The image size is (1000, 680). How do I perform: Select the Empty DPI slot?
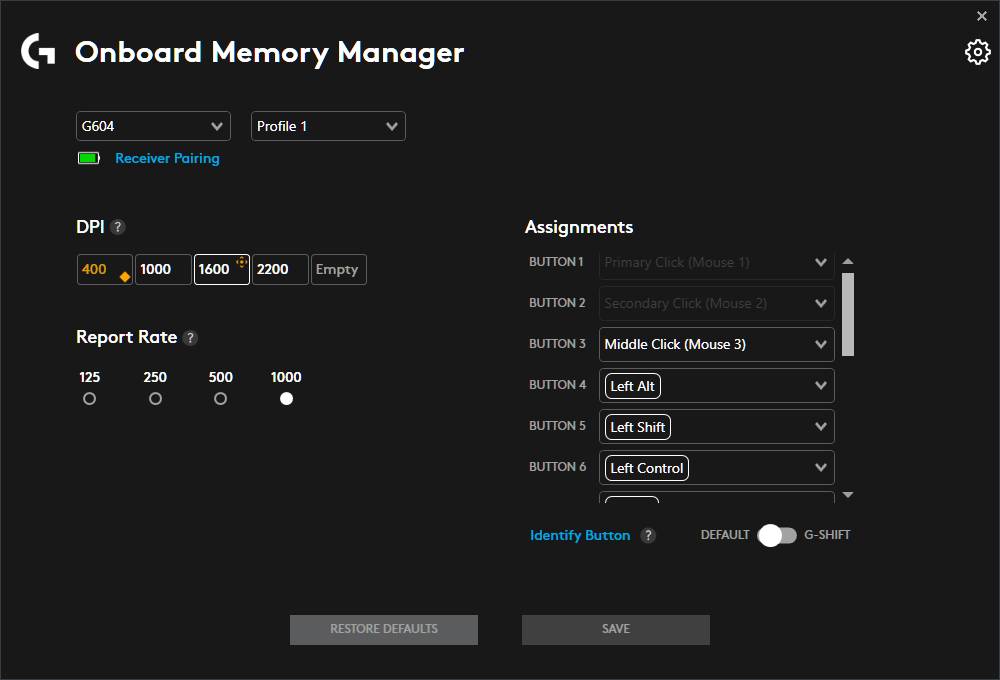click(x=339, y=269)
